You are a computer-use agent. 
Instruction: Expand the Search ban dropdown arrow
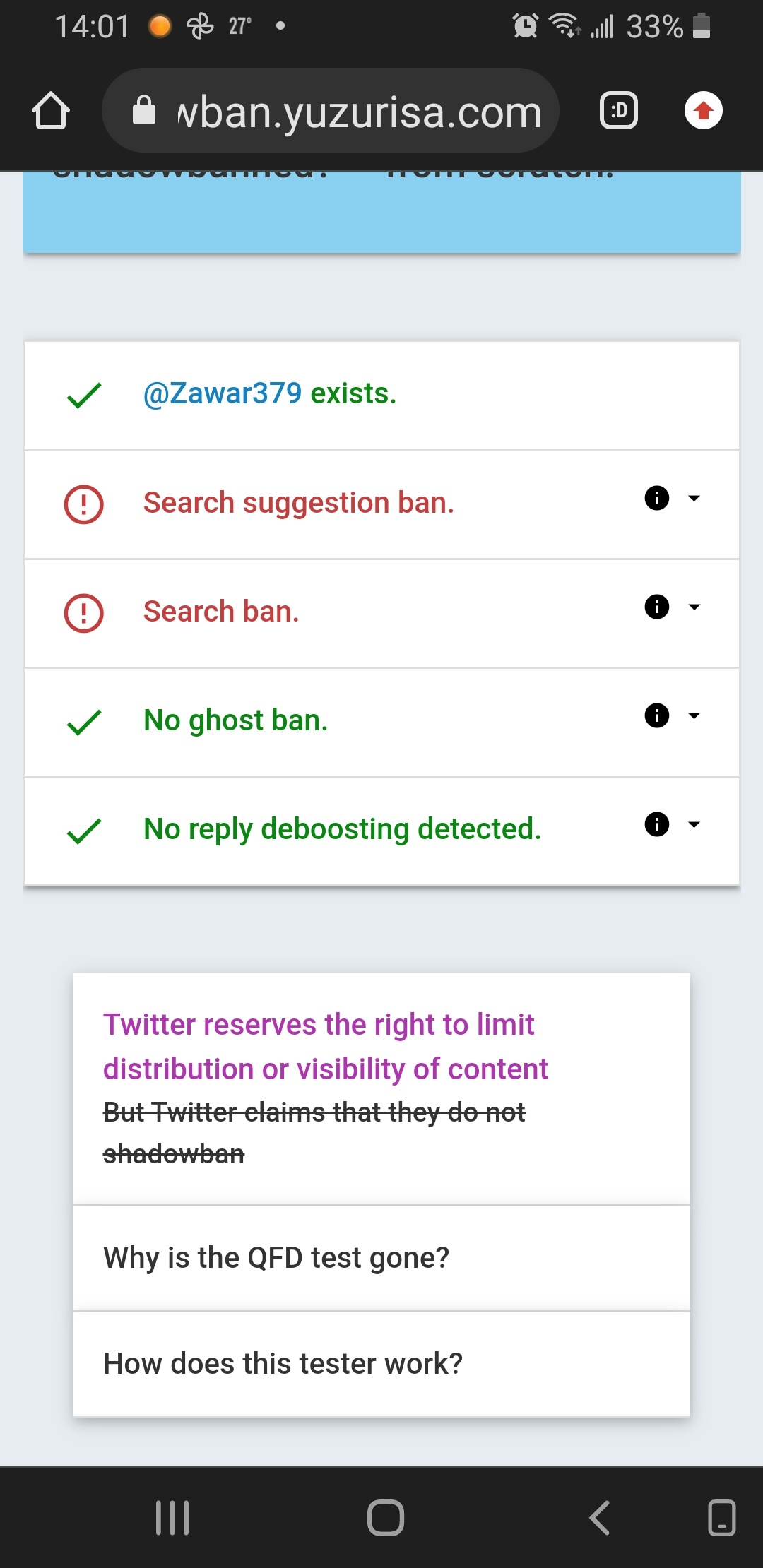[x=694, y=607]
